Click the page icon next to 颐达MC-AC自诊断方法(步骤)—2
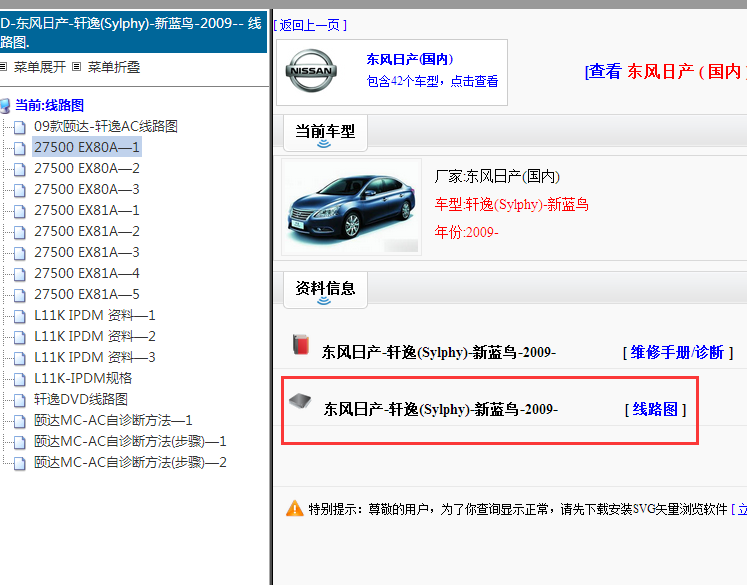Screen dimensions: 747x585 coord(20,463)
